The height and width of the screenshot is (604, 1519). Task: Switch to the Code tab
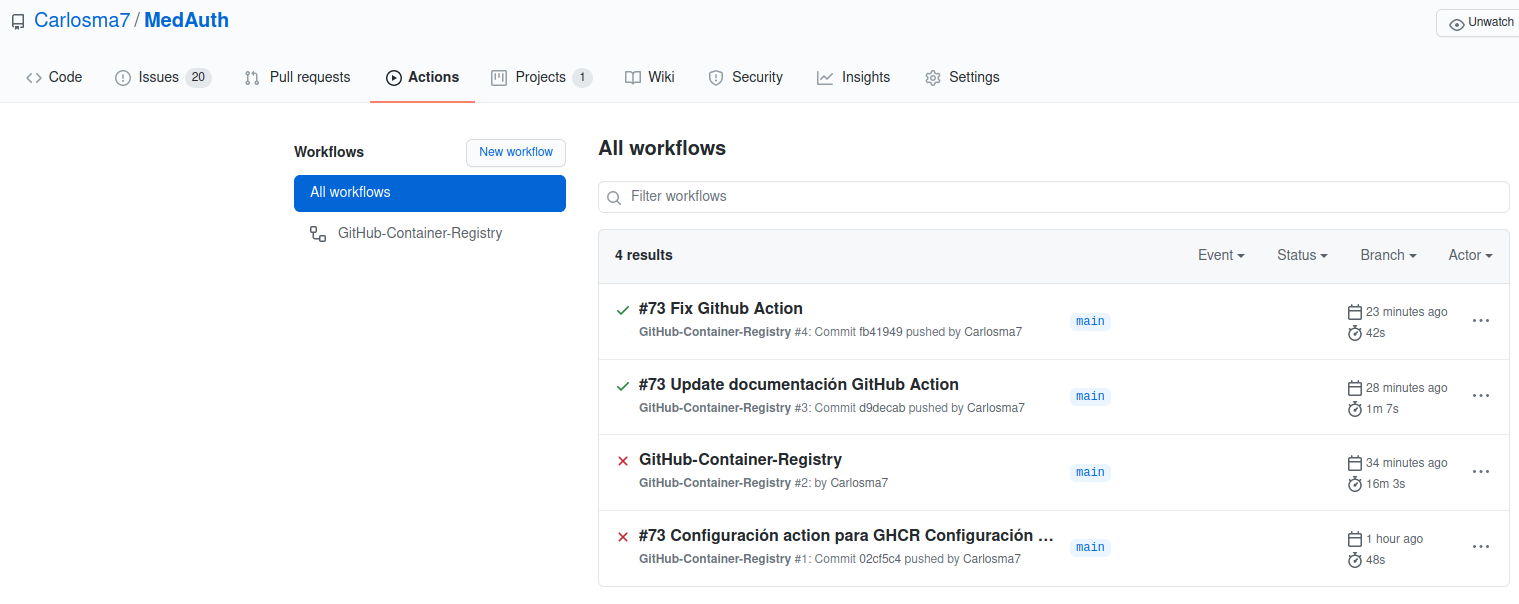point(54,77)
